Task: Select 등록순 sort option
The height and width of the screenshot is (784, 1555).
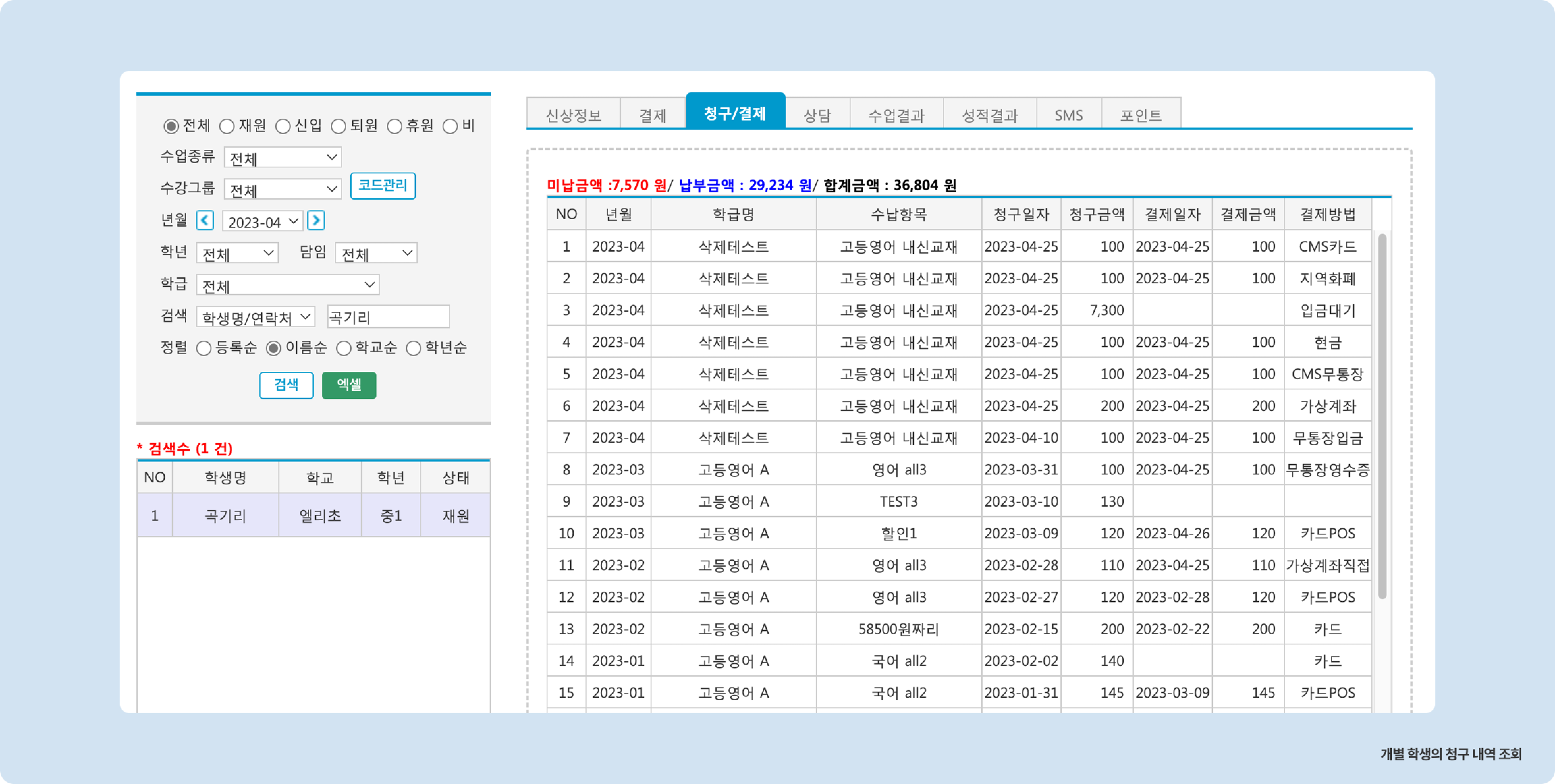Action: (204, 348)
